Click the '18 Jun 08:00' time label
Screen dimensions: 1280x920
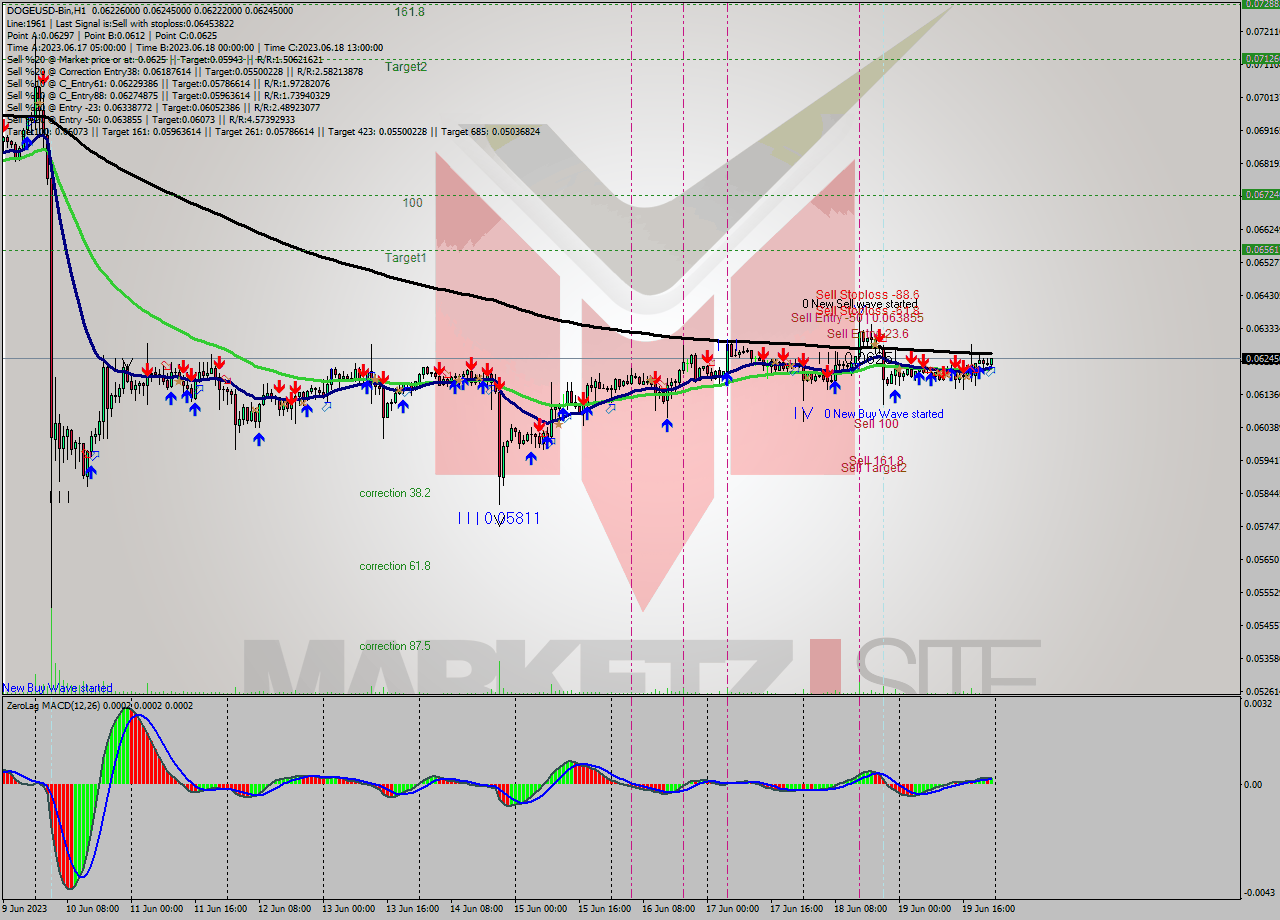(x=860, y=909)
